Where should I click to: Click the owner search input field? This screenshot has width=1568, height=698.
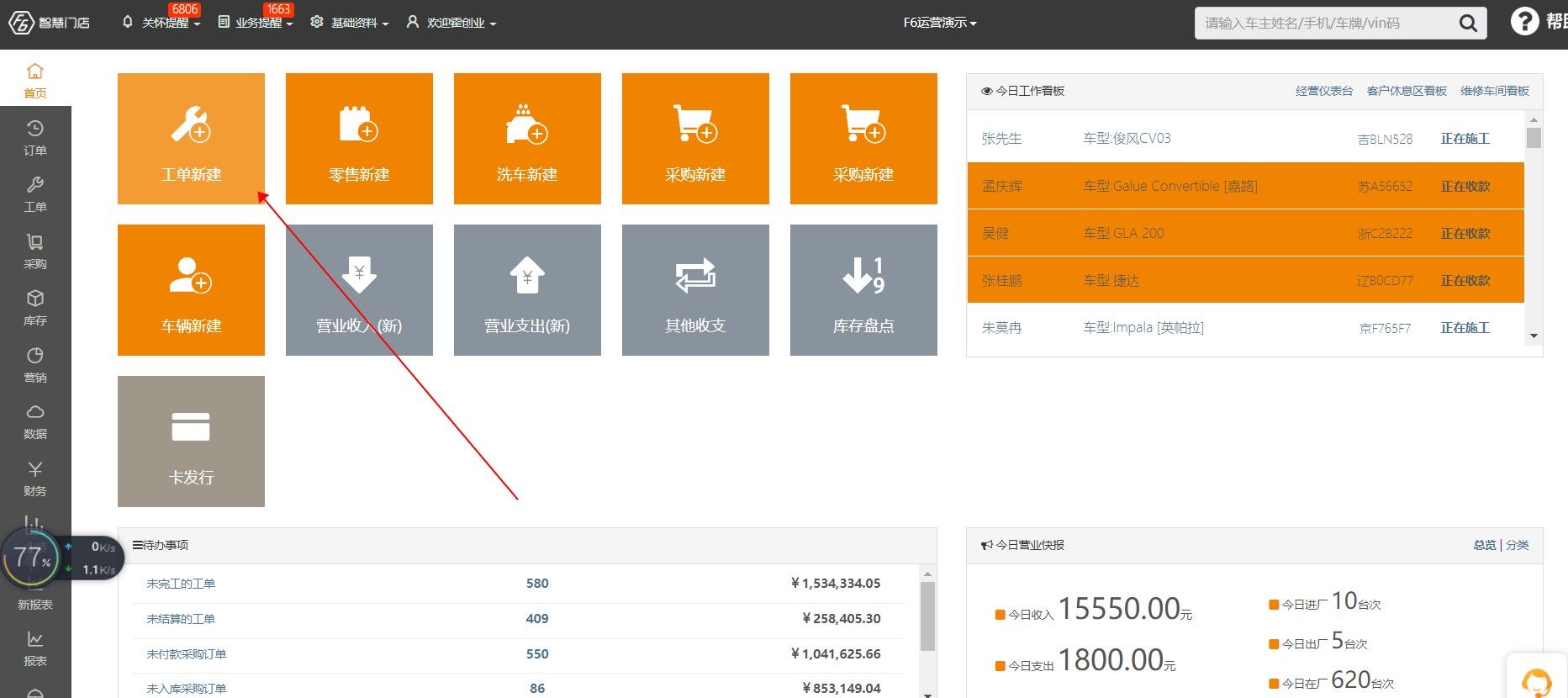(1327, 24)
